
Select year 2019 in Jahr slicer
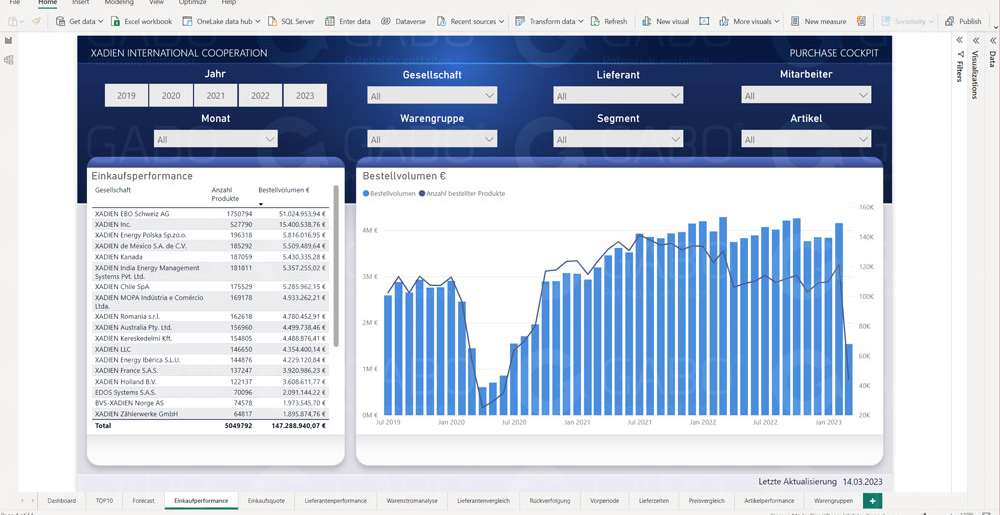pyautogui.click(x=126, y=96)
